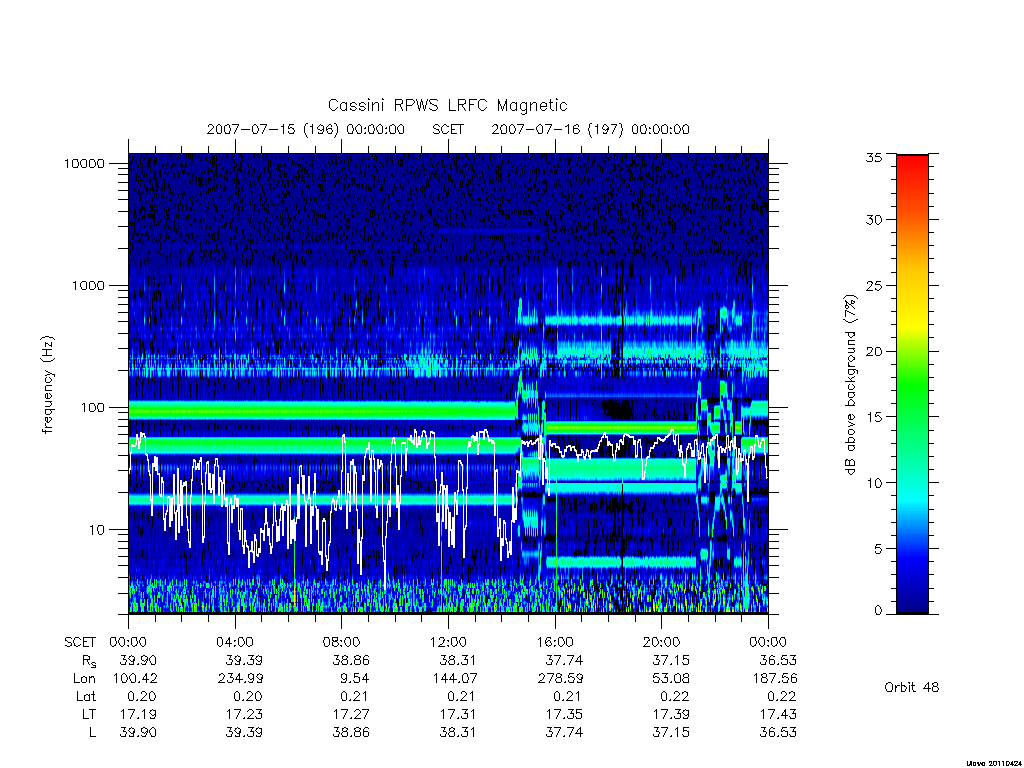Click the "LT" row label

[89, 714]
